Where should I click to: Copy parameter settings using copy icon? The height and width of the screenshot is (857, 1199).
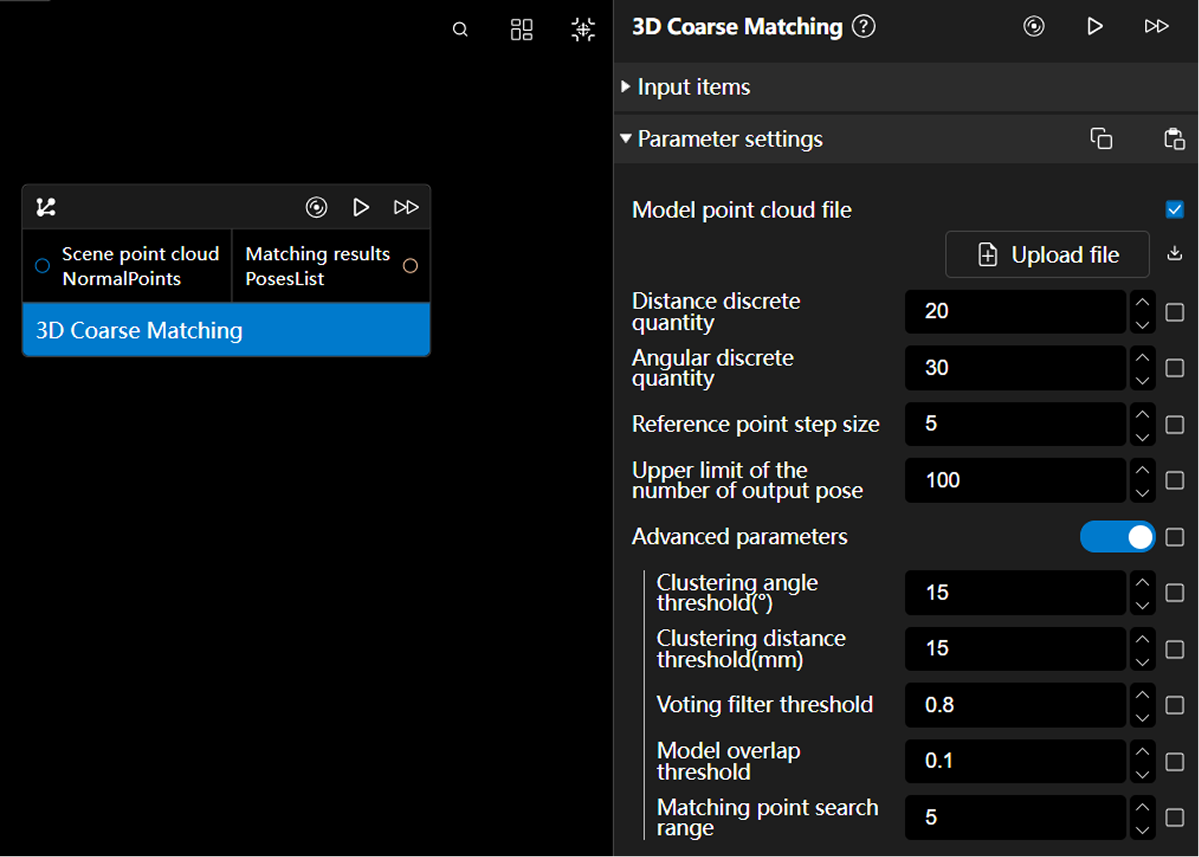(x=1101, y=139)
